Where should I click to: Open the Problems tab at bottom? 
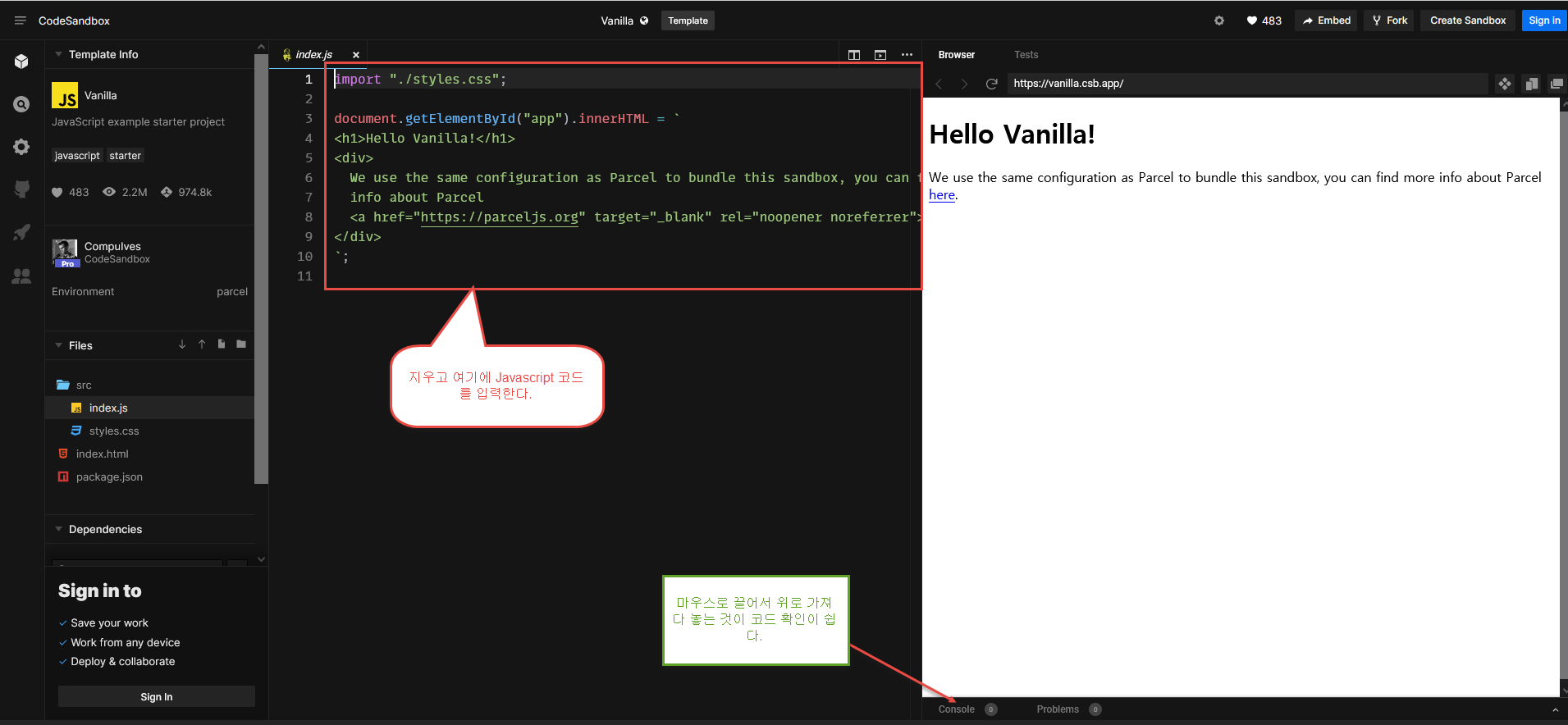point(1058,709)
